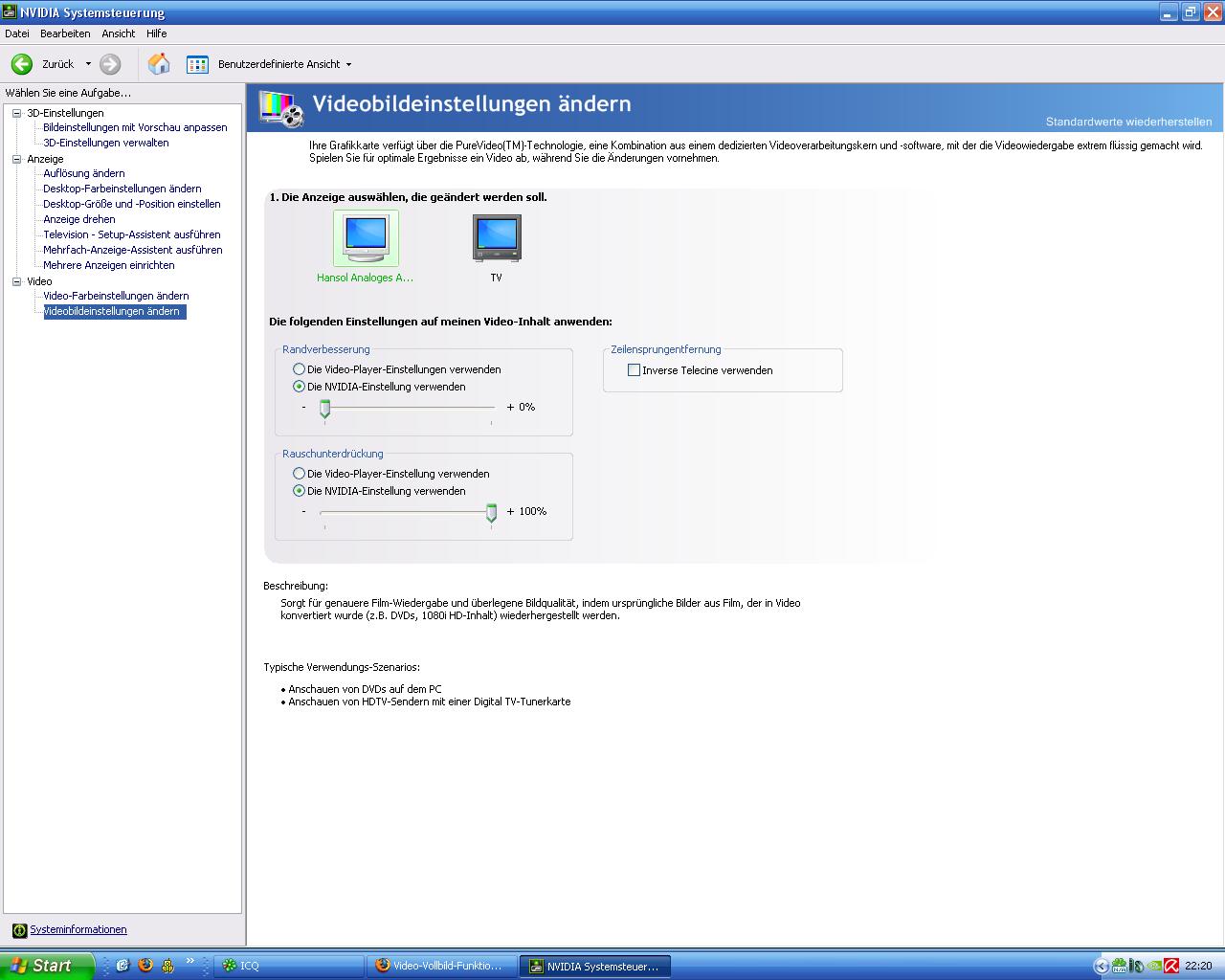The width and height of the screenshot is (1225, 980).
Task: Click the NVIDIA Systemsteuerung taskbar button
Action: (595, 966)
